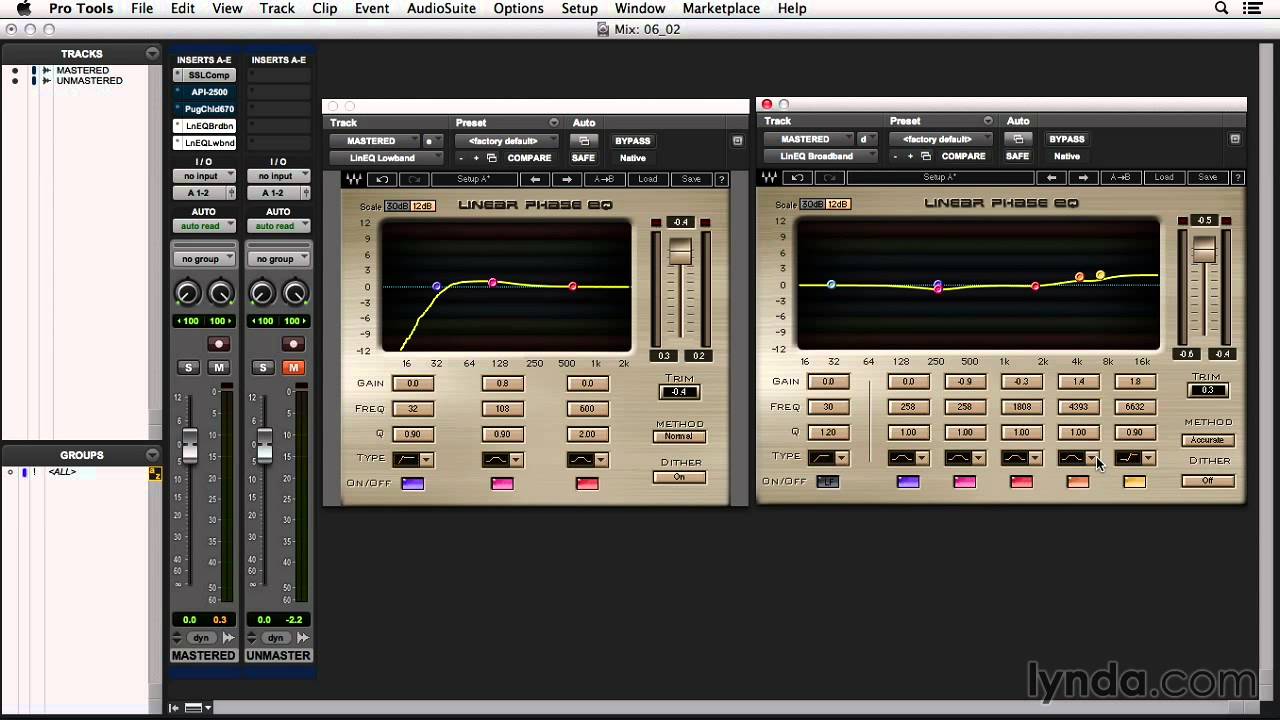The width and height of the screenshot is (1280, 720).
Task: Click volume fader on UNMASTERED channel
Action: pos(264,445)
